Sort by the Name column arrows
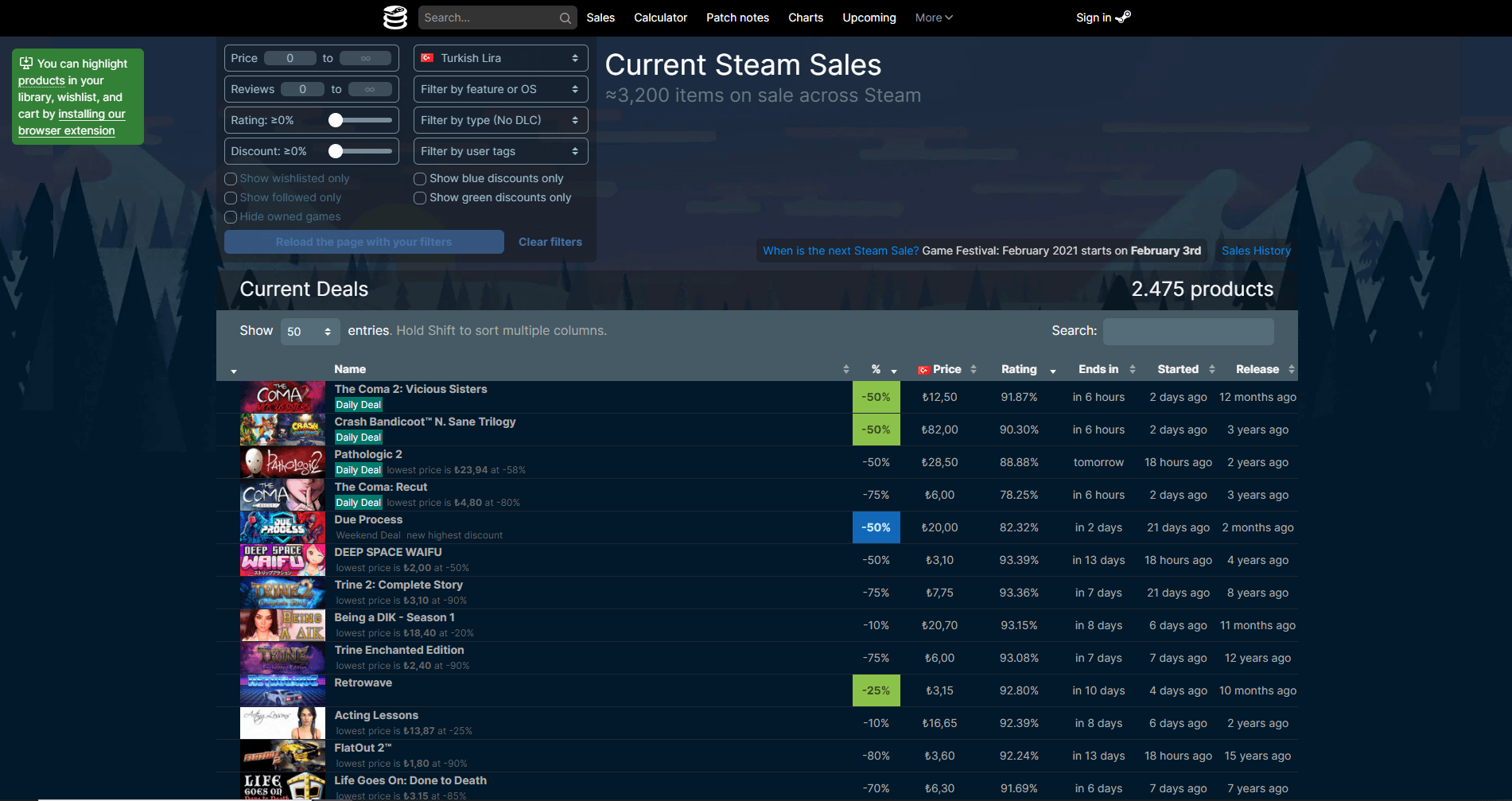Screen dimensions: 1512x801 [845, 369]
